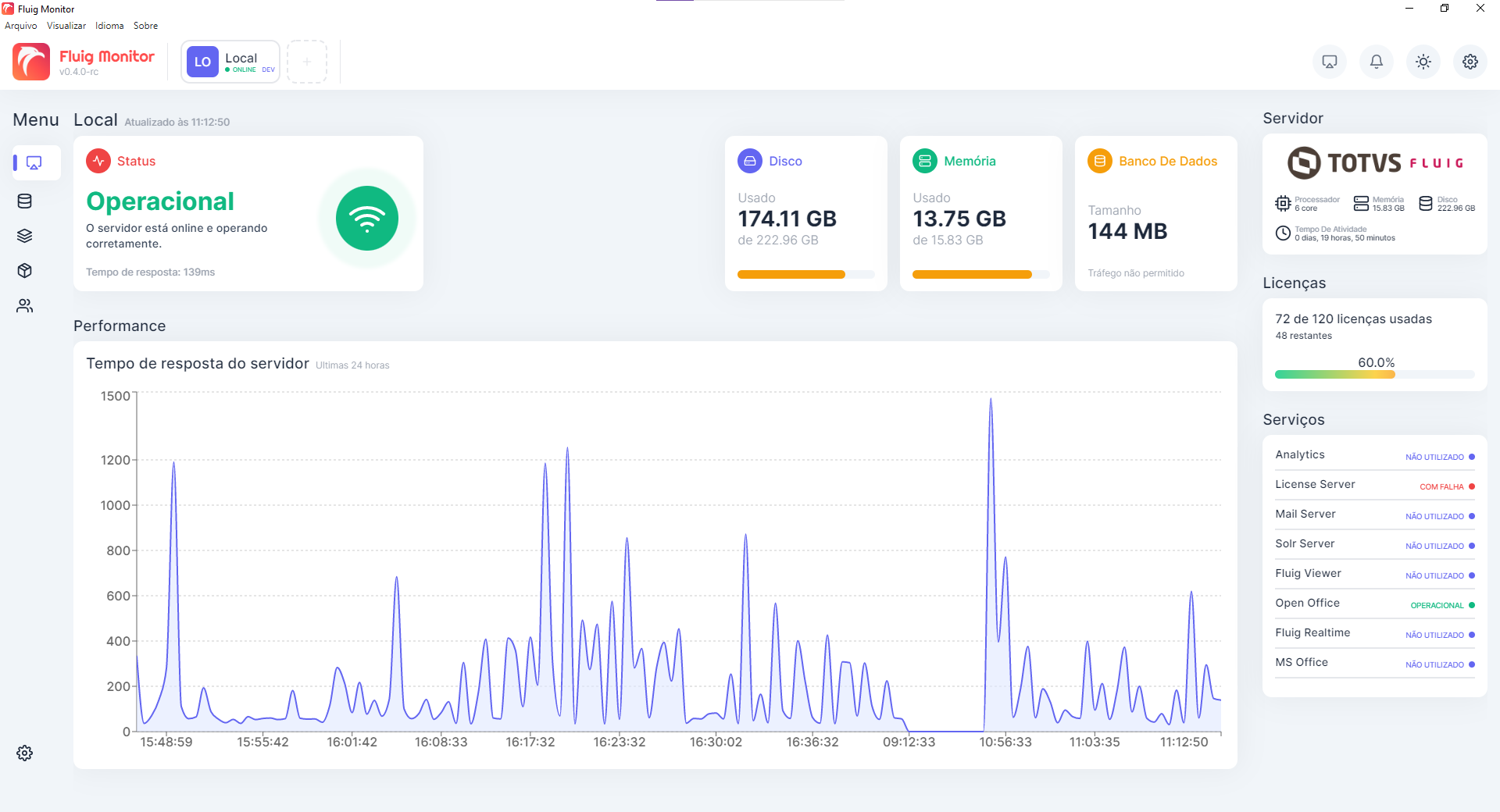Click the Disco usage card
This screenshot has height=812, width=1500.
[x=805, y=213]
